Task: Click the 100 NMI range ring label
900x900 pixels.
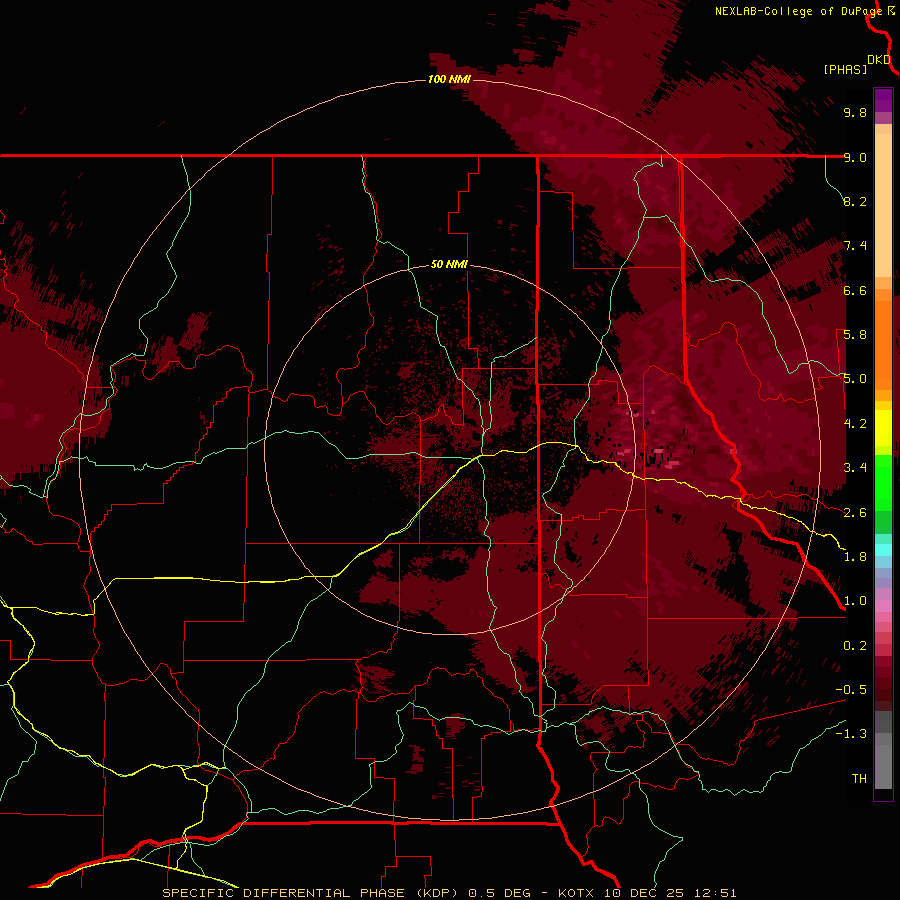Action: click(x=449, y=79)
